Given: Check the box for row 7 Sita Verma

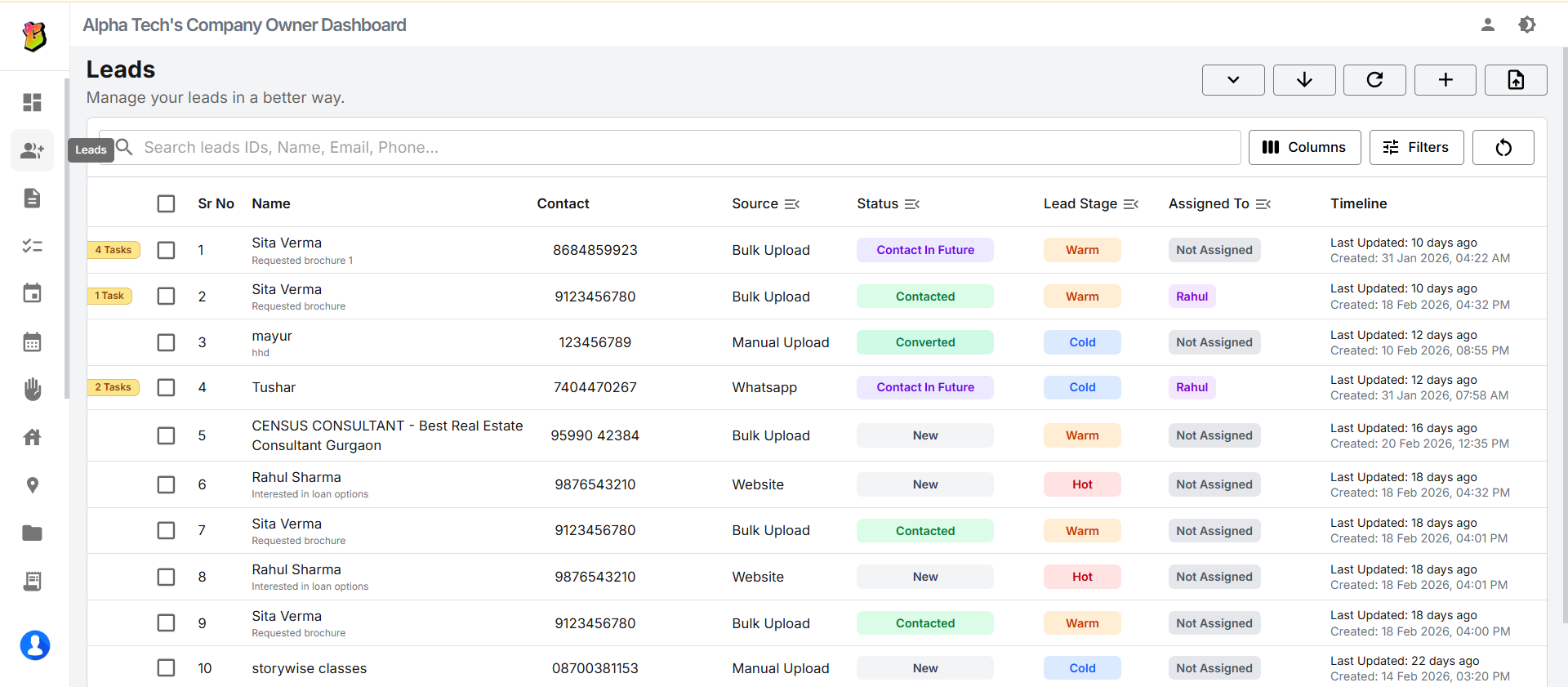Looking at the screenshot, I should pyautogui.click(x=166, y=530).
